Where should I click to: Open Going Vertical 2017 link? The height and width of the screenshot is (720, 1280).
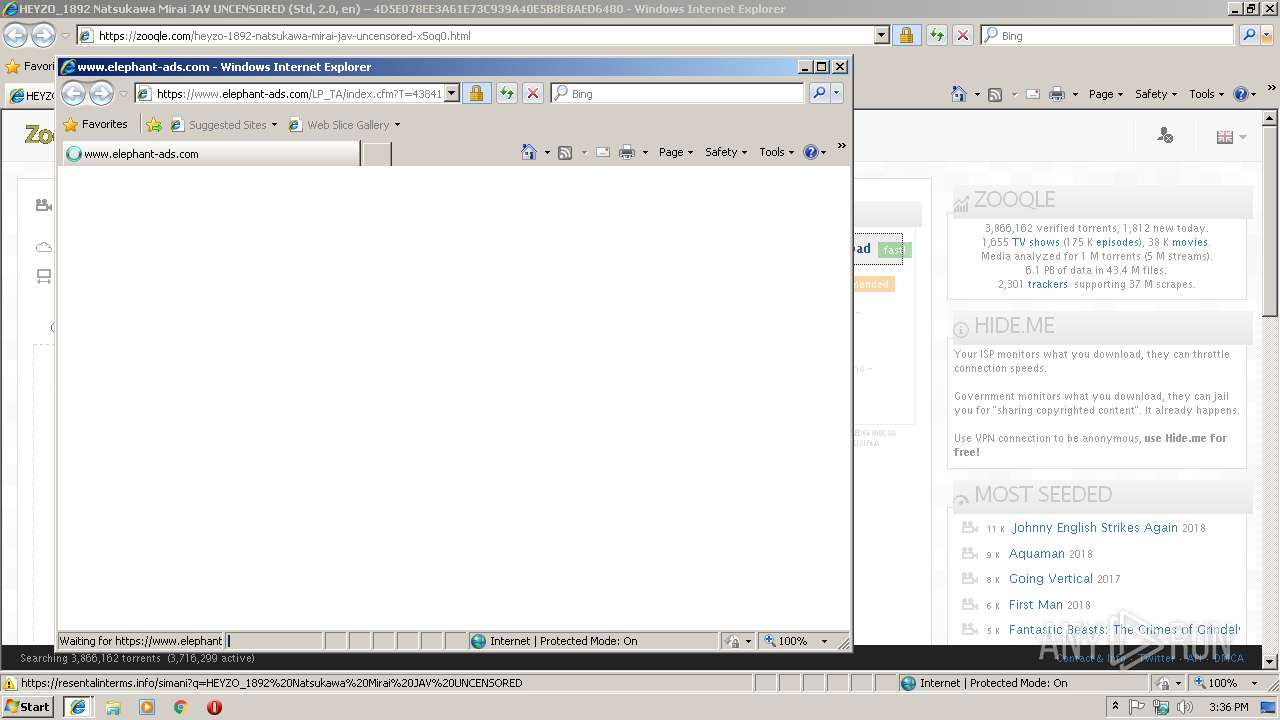point(1050,579)
